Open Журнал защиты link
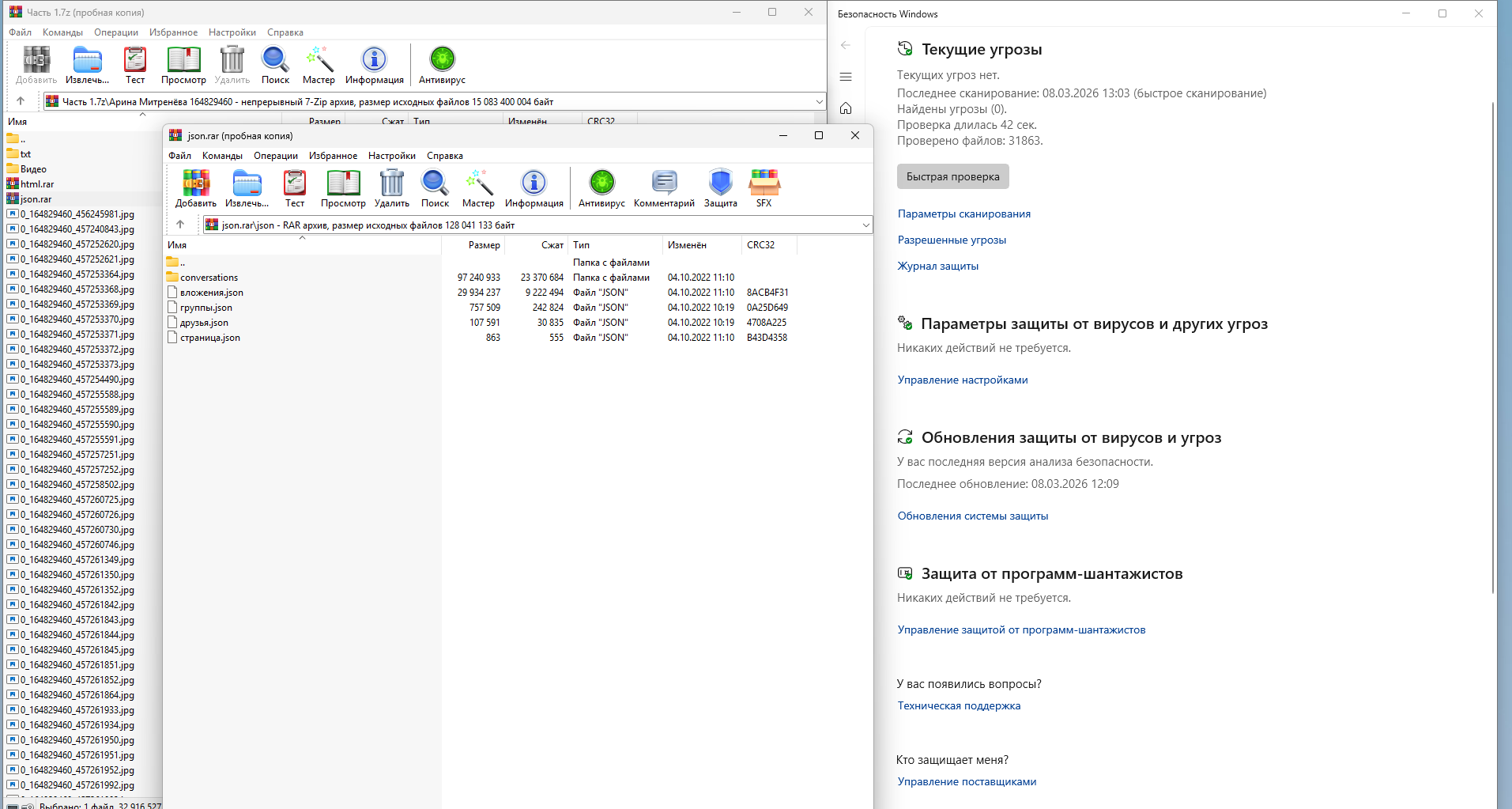 [937, 266]
